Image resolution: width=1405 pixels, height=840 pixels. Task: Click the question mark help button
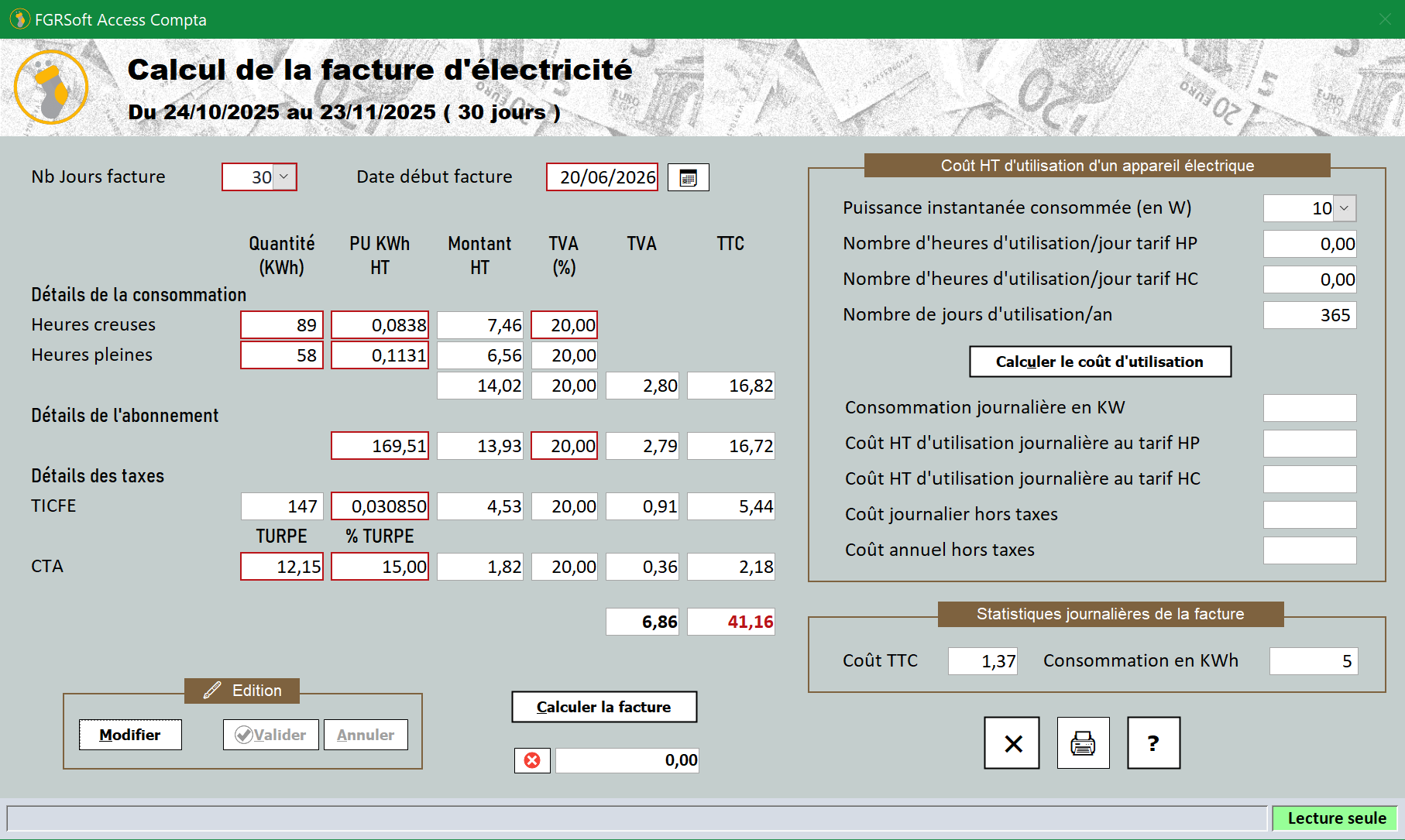(x=1153, y=743)
